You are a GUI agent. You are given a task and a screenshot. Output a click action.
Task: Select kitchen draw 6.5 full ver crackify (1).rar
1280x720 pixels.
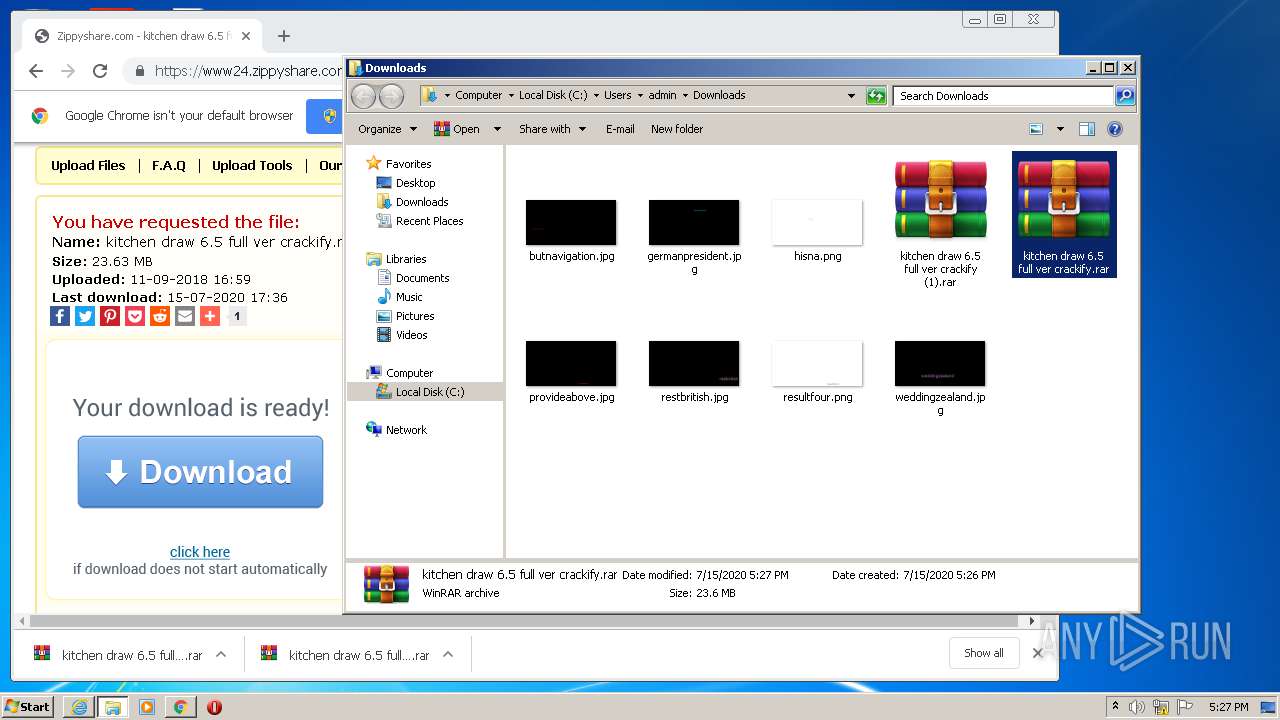click(x=940, y=224)
